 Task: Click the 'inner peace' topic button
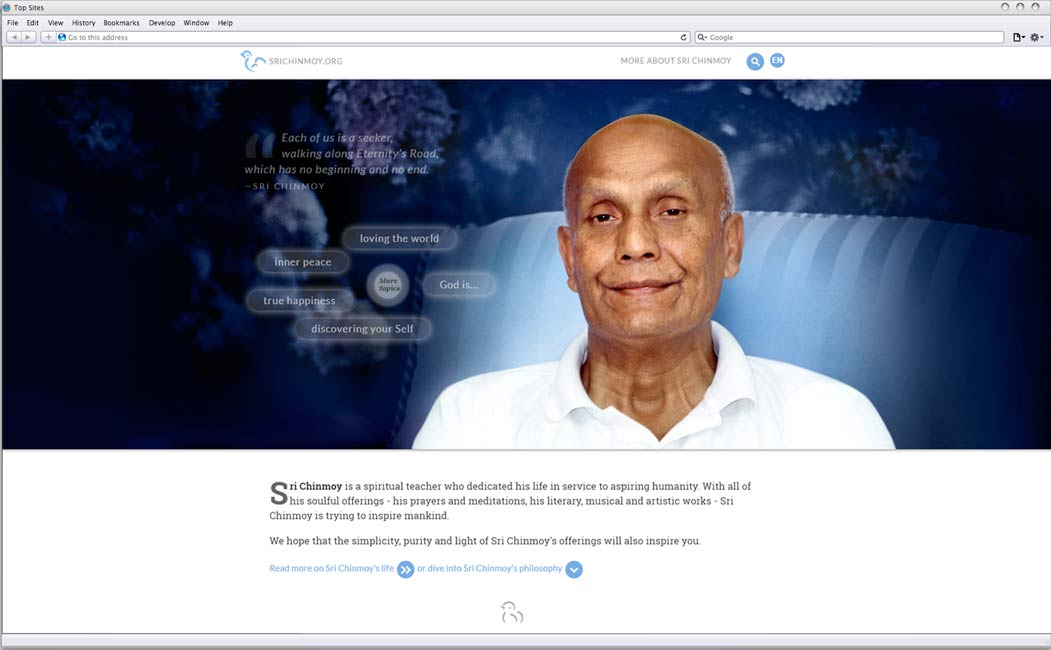(x=303, y=262)
